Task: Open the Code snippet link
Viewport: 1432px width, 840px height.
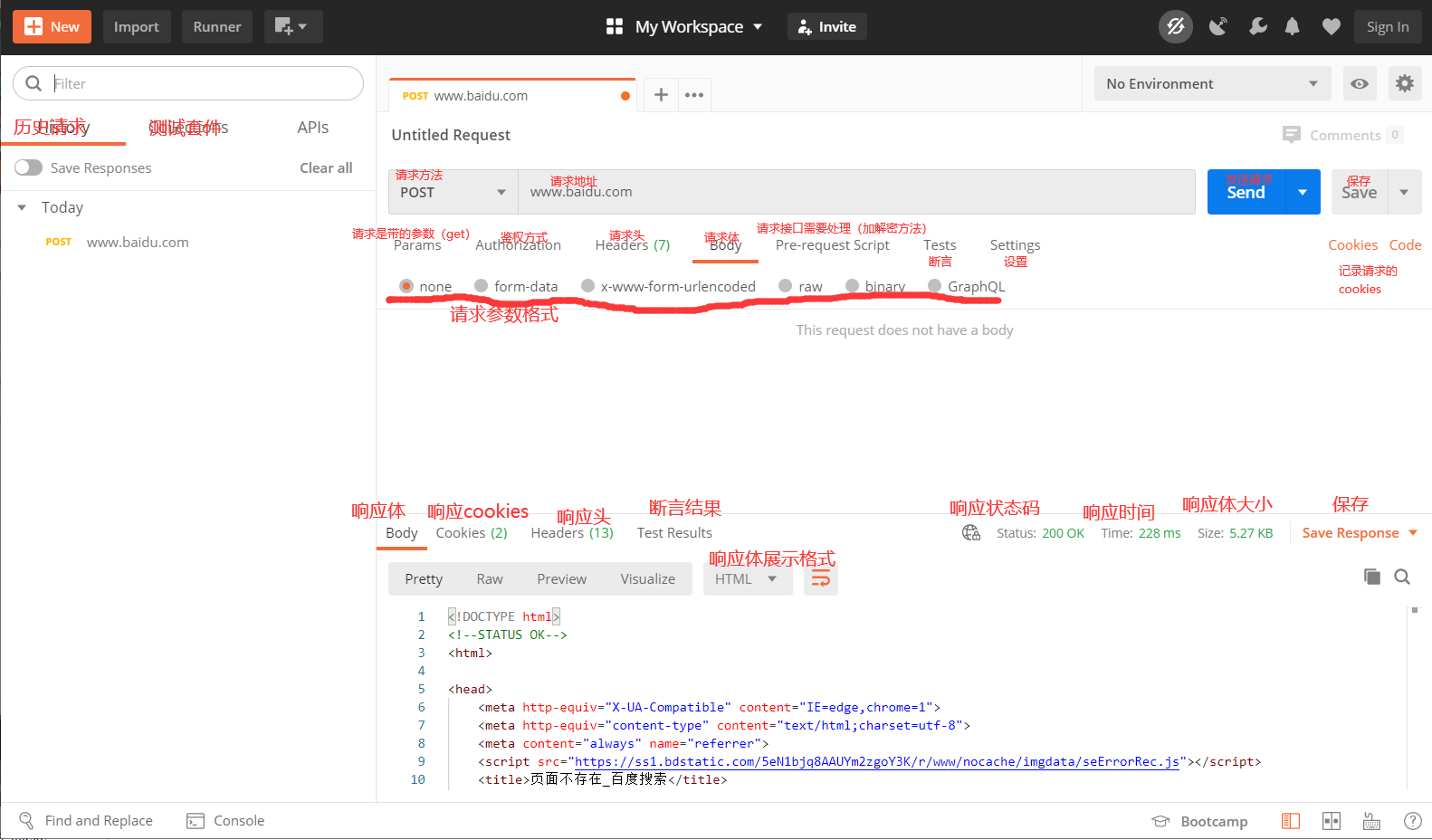Action: pyautogui.click(x=1405, y=244)
